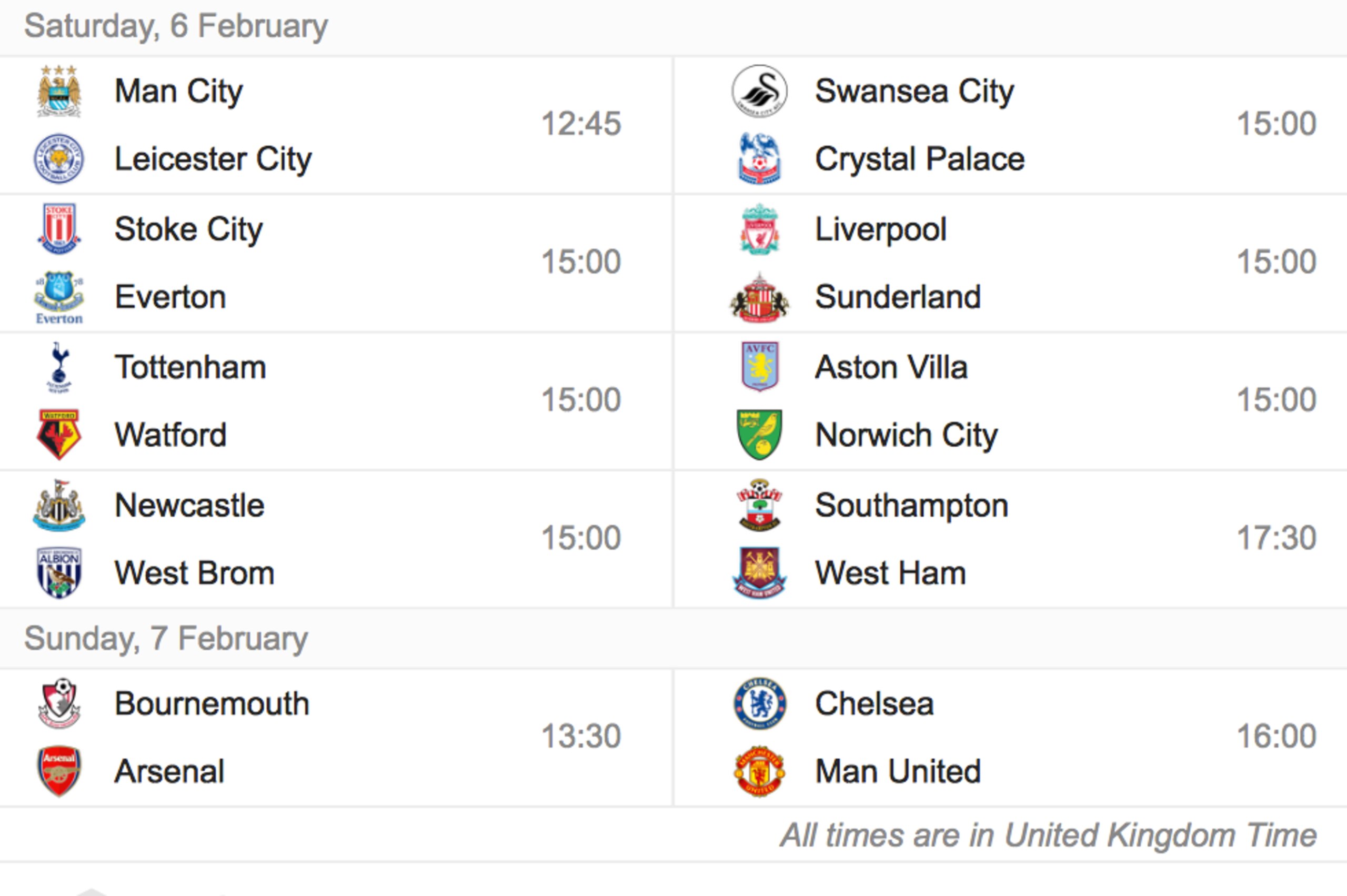Select the Bournemouth team name
Viewport: 1347px width, 896px height.
click(212, 703)
